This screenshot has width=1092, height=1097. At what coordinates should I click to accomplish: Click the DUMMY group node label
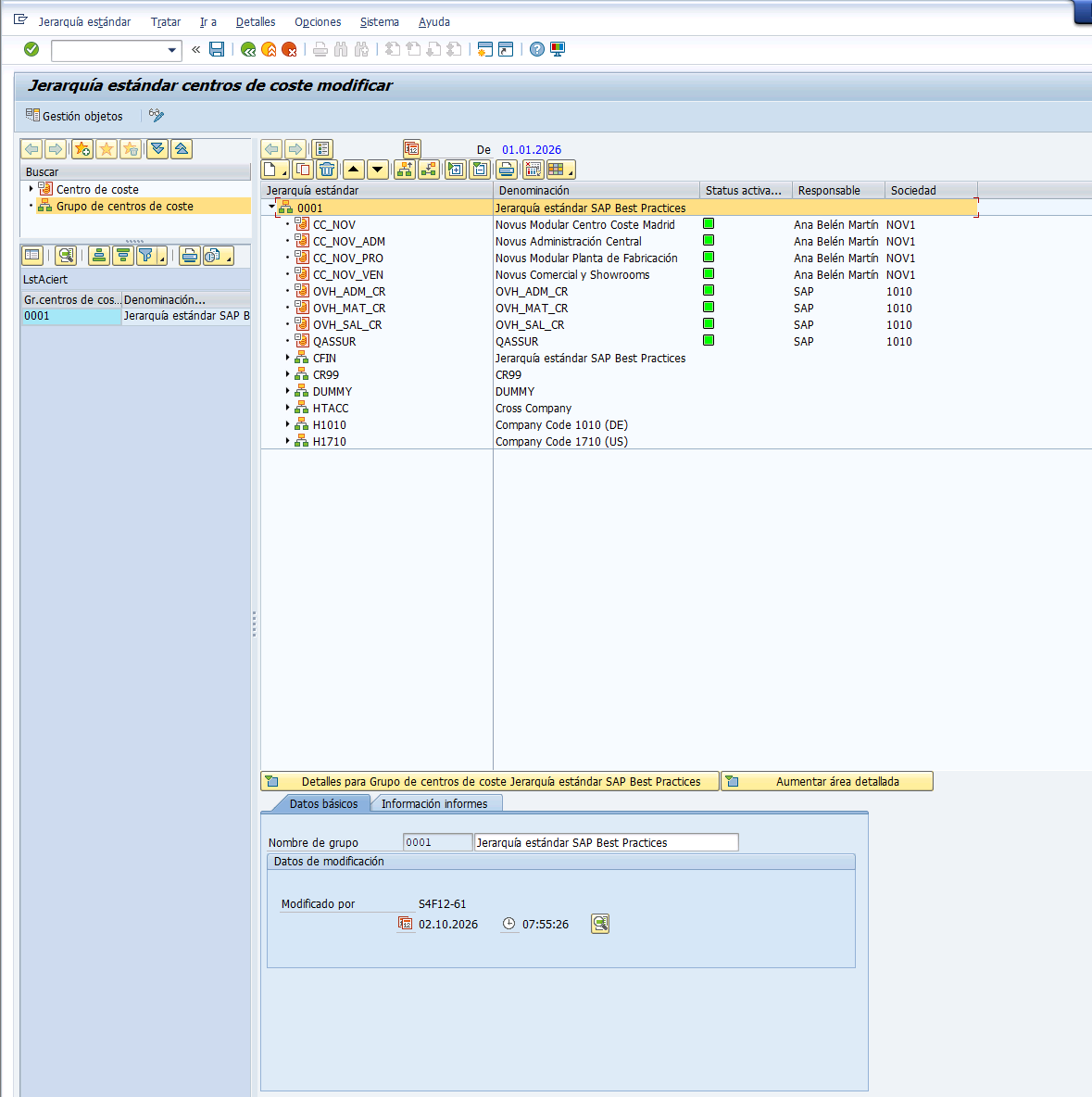coord(333,392)
